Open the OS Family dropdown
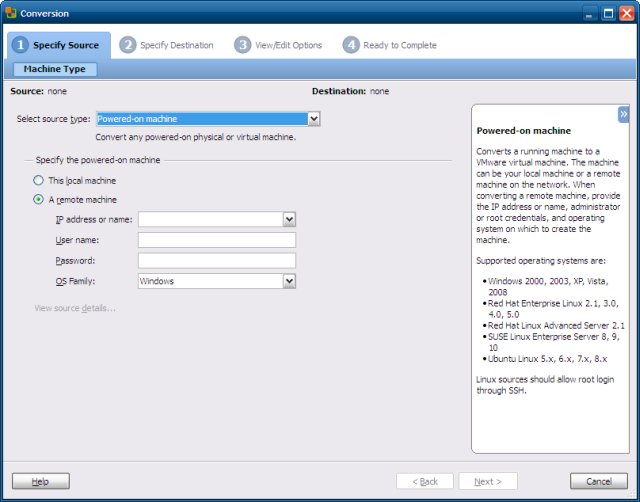Viewport: 640px width, 502px height. 289,281
